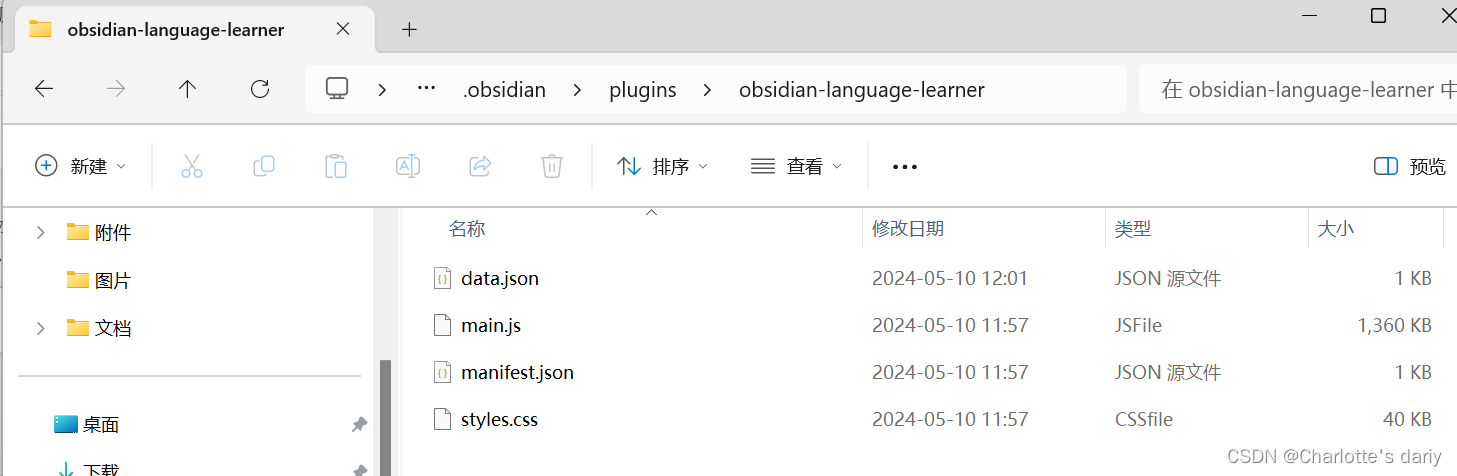The width and height of the screenshot is (1457, 476).
Task: Sort by 大小 column header
Action: [x=1336, y=229]
